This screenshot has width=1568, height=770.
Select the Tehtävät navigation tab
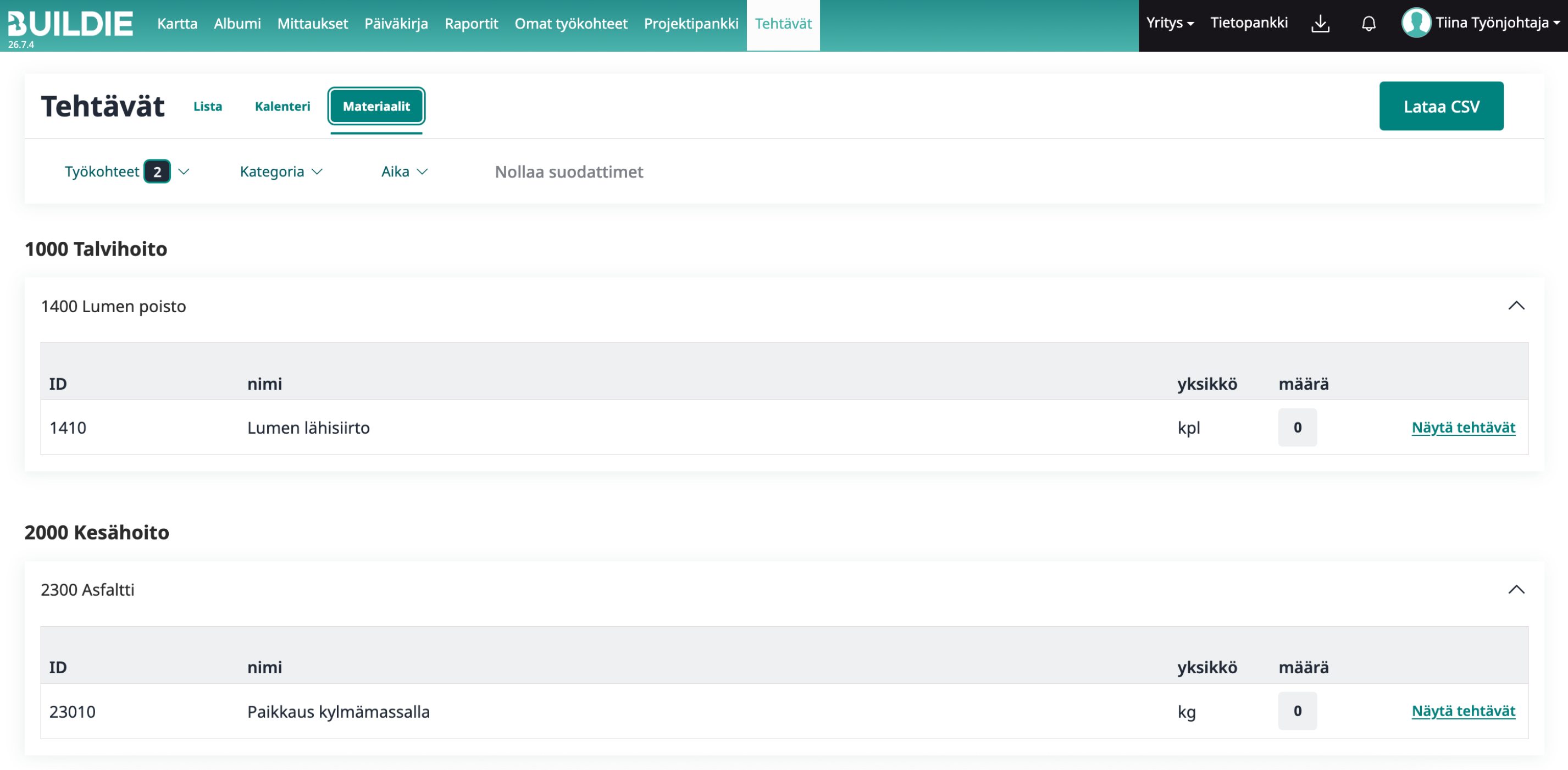[783, 24]
